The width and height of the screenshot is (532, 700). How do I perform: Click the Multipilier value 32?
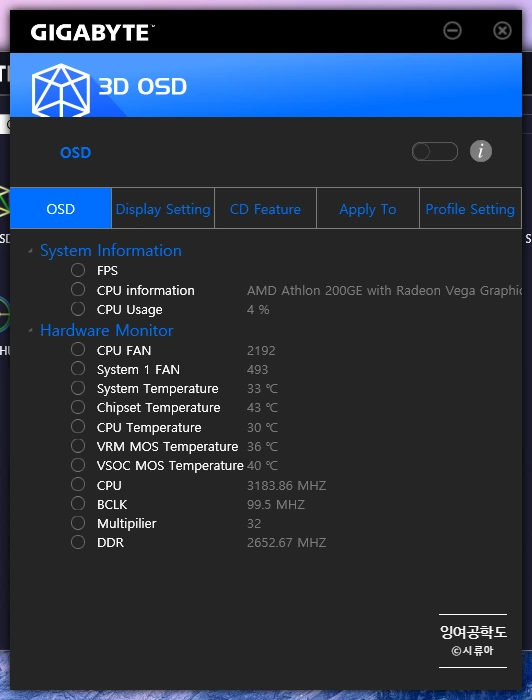pyautogui.click(x=254, y=524)
